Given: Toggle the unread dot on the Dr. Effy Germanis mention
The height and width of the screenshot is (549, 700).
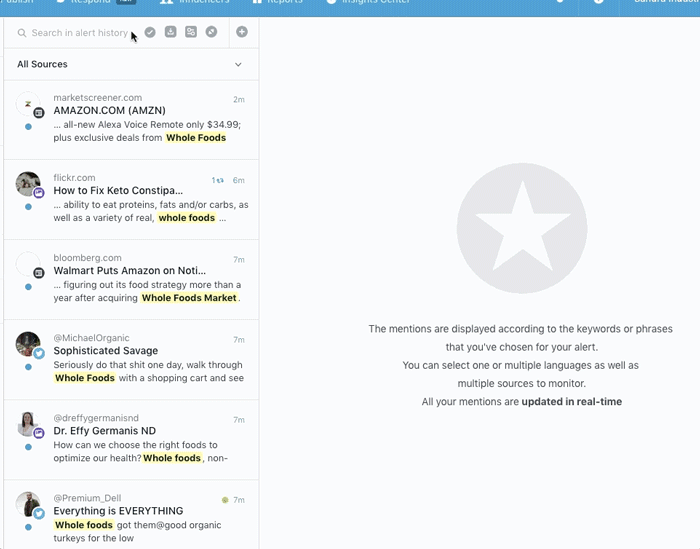Looking at the screenshot, I should (x=28, y=447).
